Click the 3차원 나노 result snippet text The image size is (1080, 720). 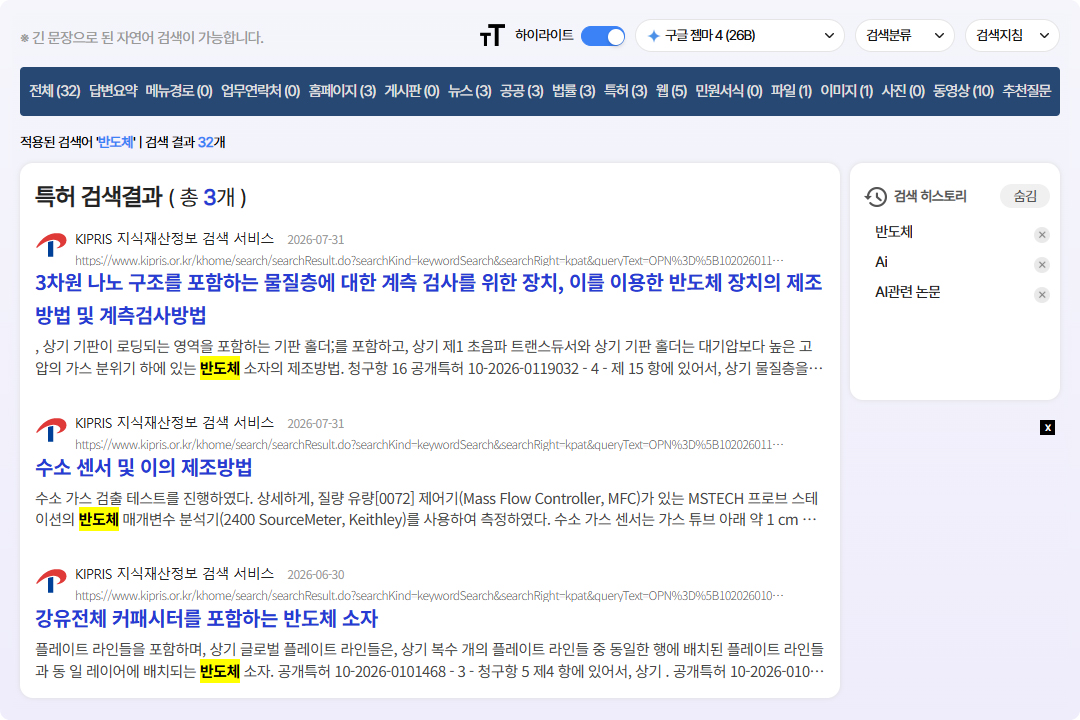click(428, 358)
